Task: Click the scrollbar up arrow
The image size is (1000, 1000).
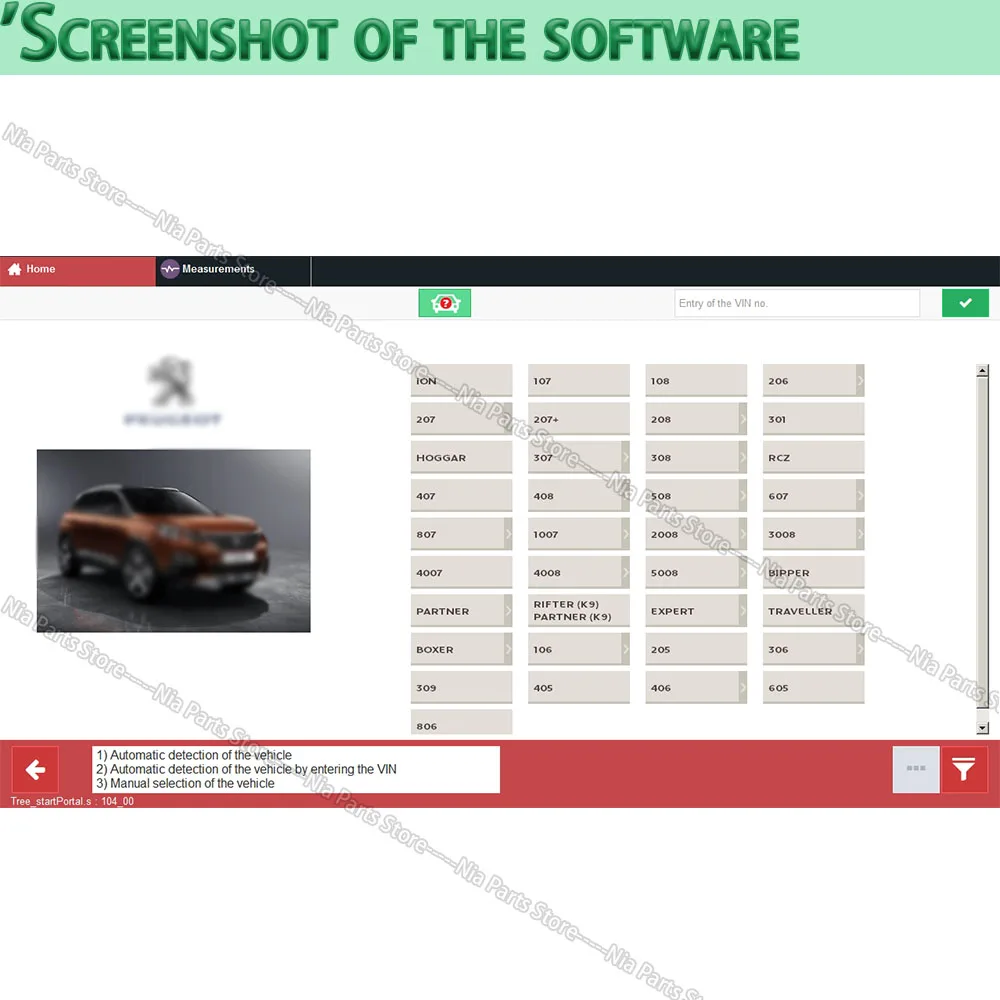Action: pyautogui.click(x=982, y=371)
